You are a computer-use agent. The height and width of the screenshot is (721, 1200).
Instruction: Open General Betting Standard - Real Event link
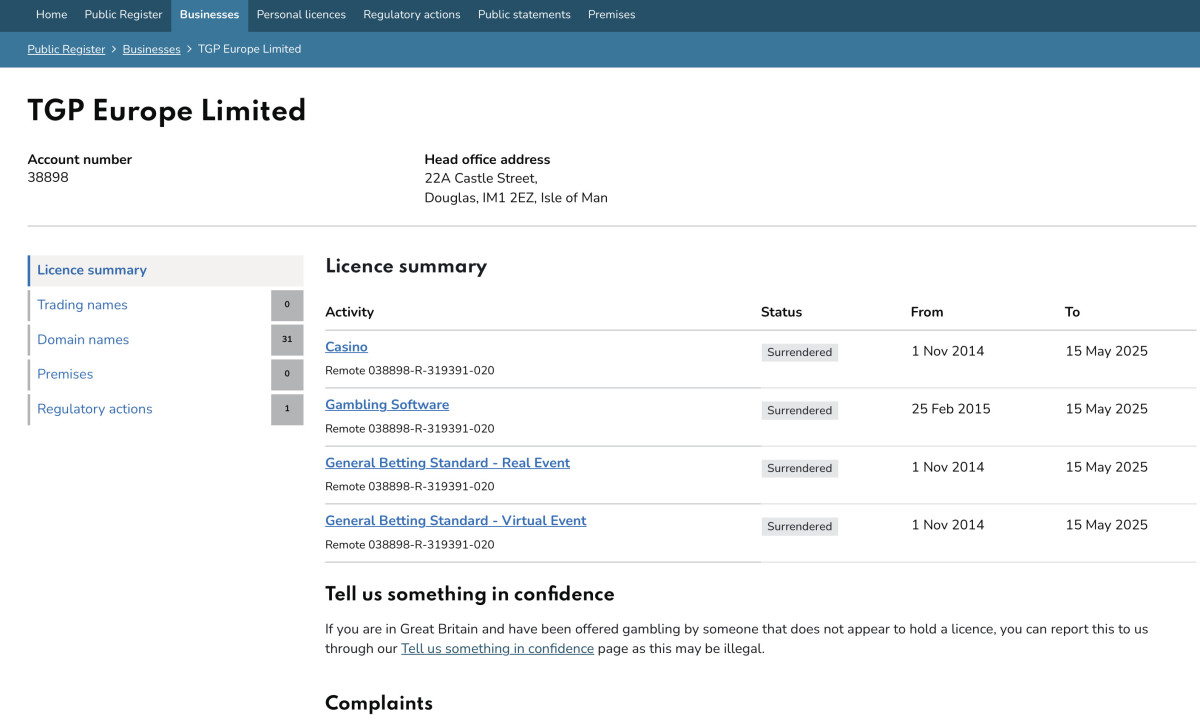click(447, 463)
